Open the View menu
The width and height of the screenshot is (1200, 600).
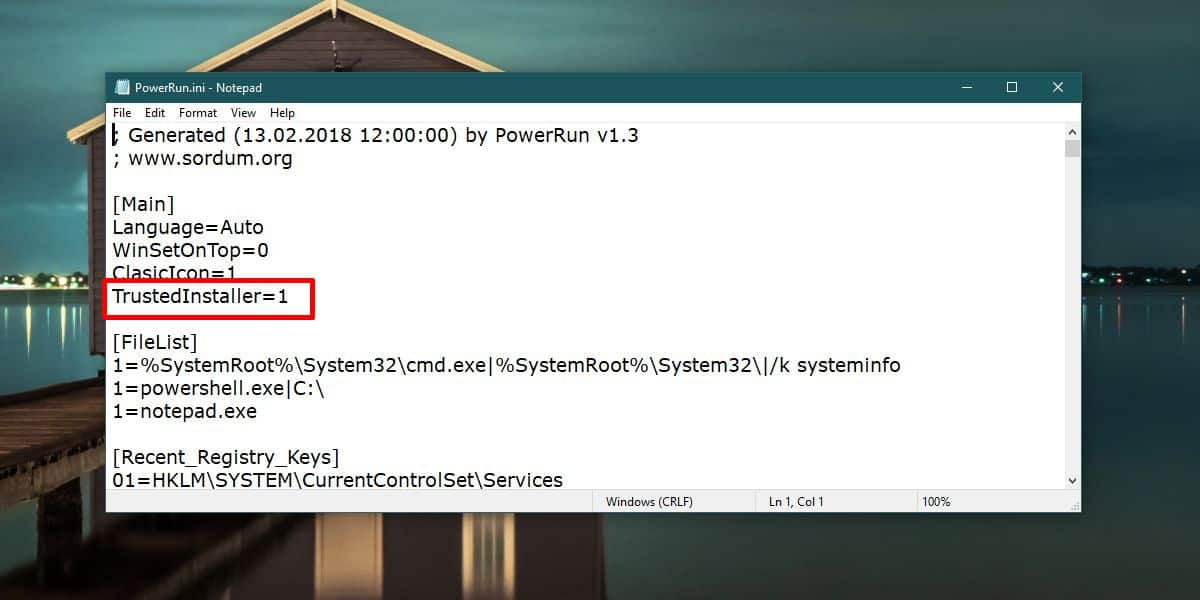[243, 113]
